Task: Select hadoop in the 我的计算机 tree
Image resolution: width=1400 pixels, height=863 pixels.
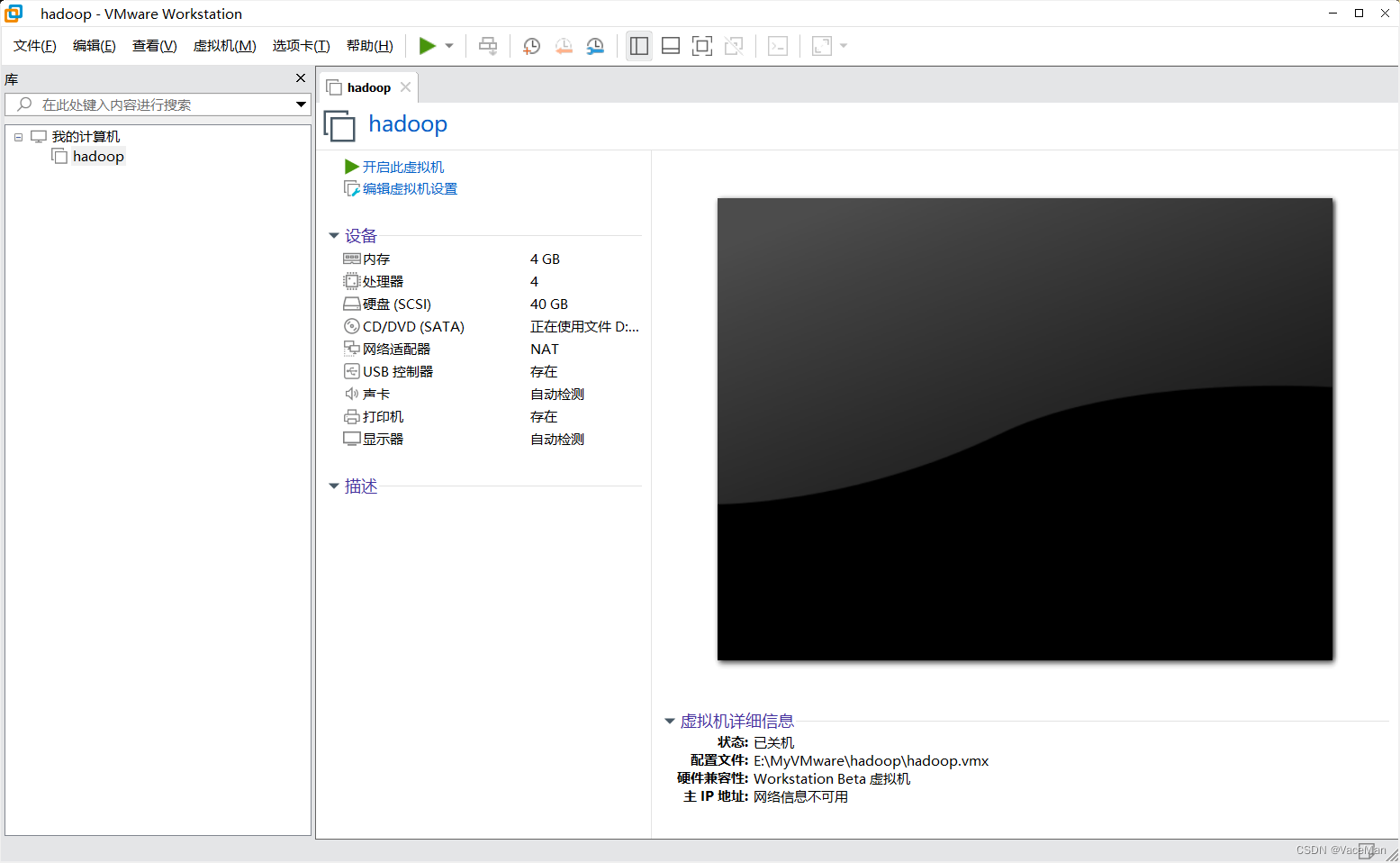Action: [98, 156]
